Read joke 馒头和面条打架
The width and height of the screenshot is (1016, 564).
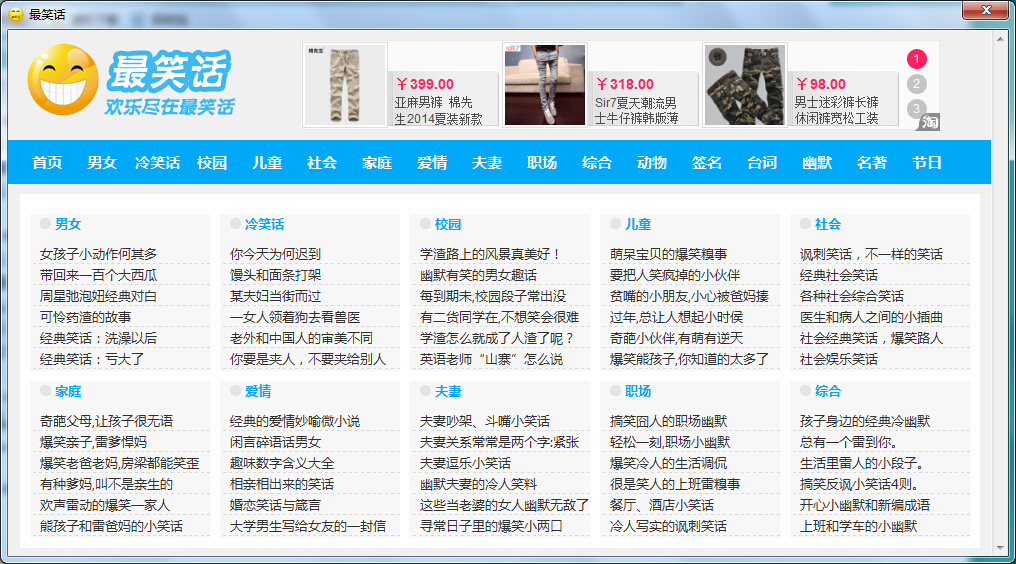click(x=275, y=275)
